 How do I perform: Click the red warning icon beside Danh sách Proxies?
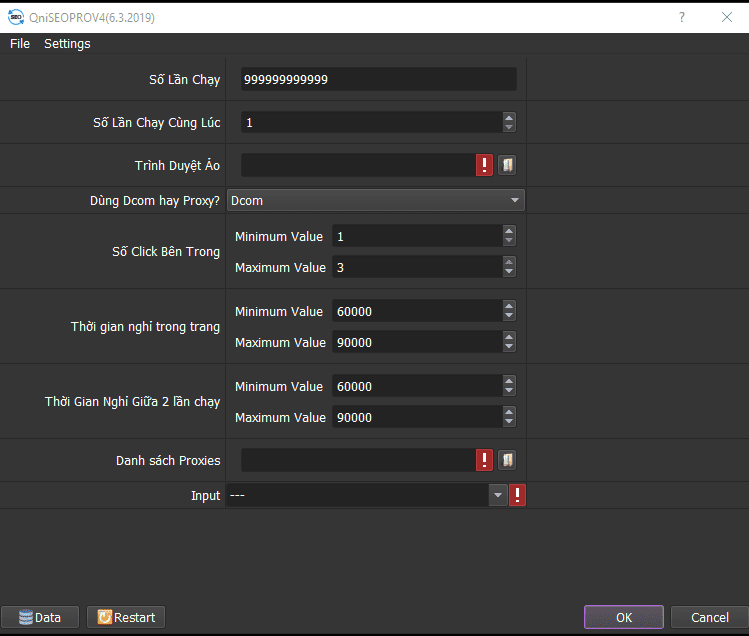point(485,460)
